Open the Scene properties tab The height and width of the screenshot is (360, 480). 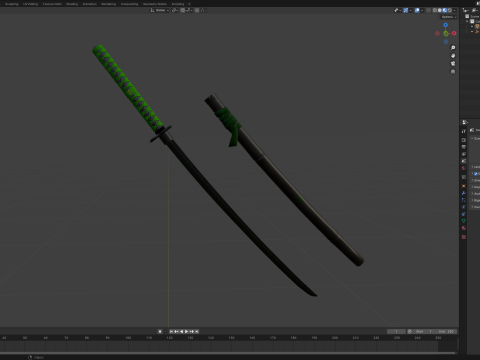click(x=464, y=161)
